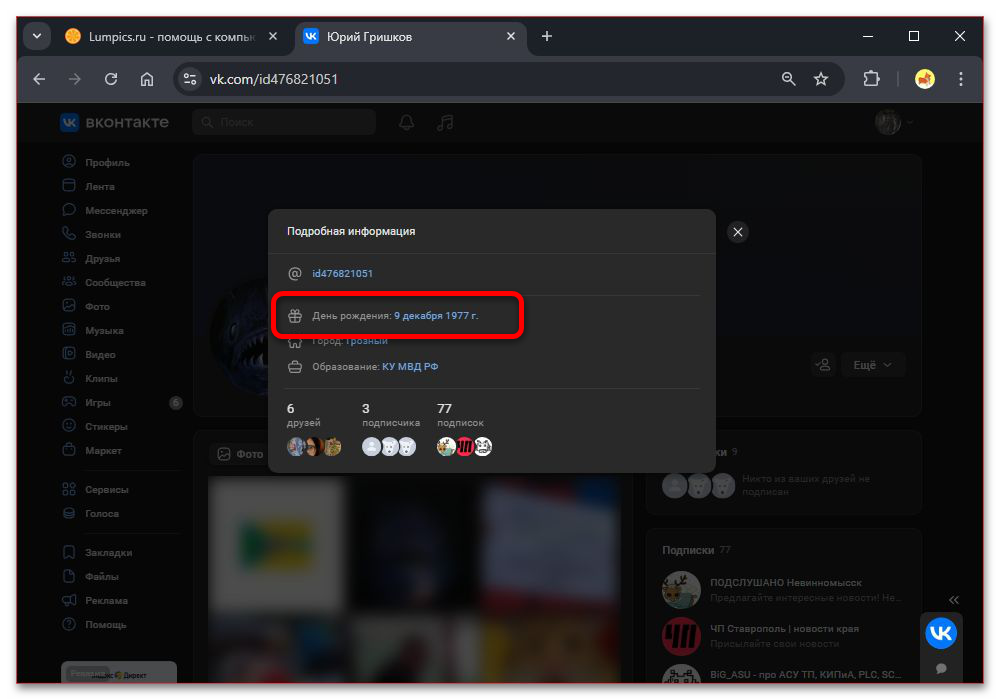
Task: Open the id476821051 profile link
Action: pyautogui.click(x=342, y=273)
